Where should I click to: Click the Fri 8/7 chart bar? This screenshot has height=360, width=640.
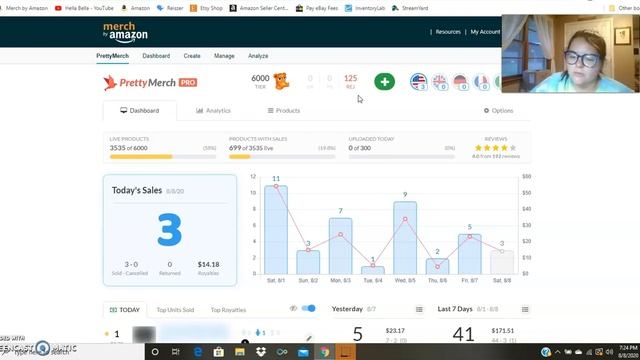coord(469,254)
